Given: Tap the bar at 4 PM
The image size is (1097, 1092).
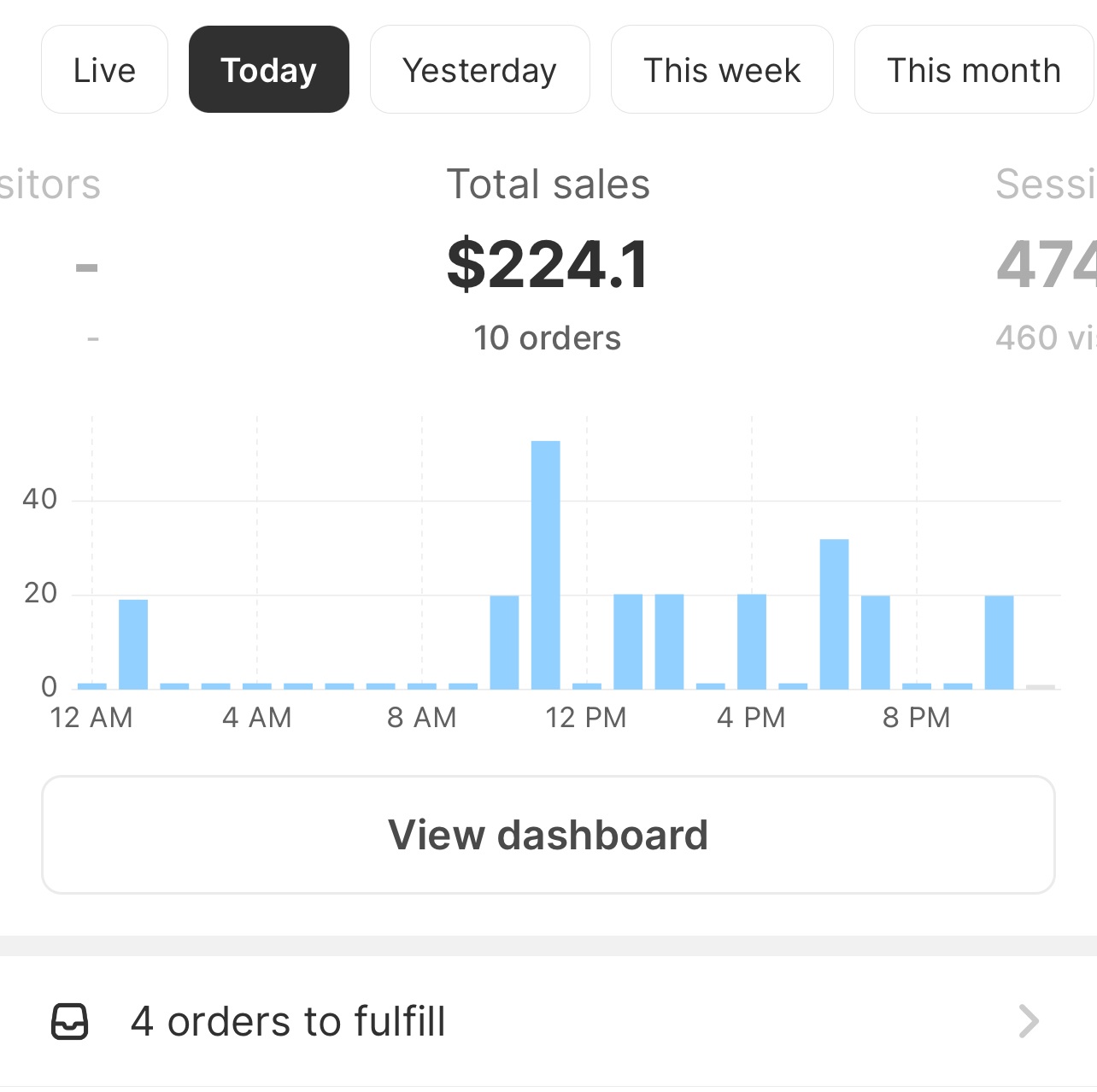Looking at the screenshot, I should tap(752, 642).
